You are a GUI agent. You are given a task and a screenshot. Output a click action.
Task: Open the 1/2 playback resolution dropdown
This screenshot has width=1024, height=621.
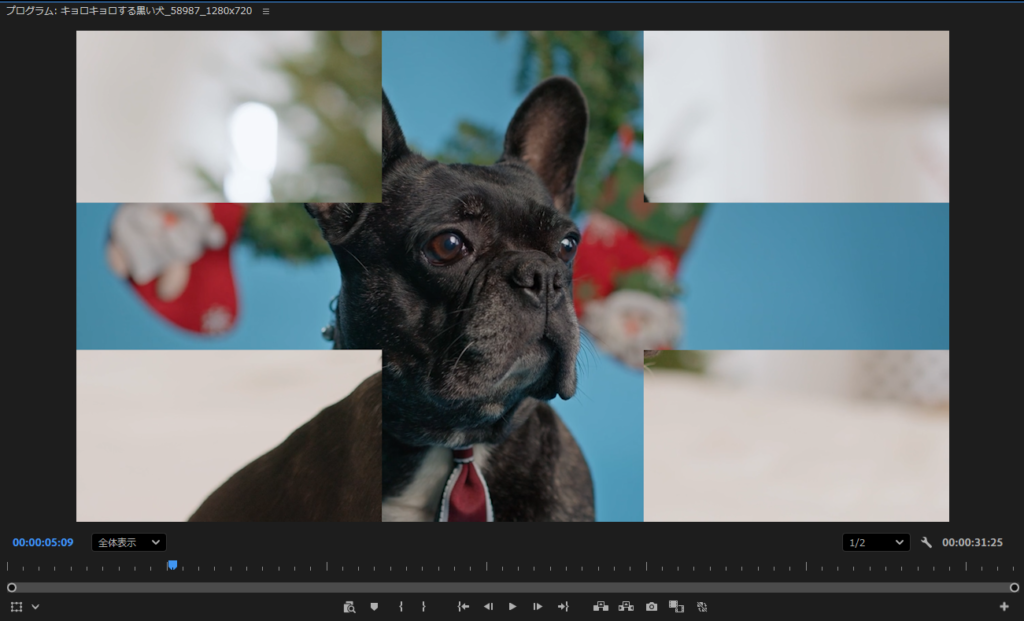coord(875,543)
